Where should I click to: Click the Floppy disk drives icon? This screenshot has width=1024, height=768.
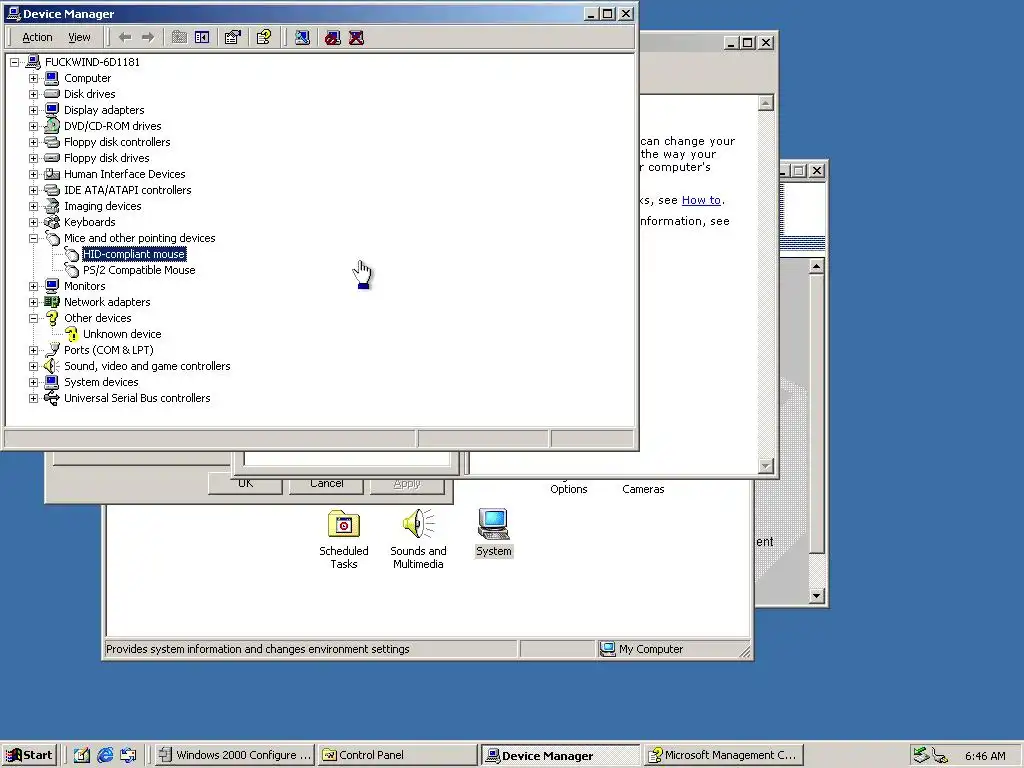52,158
